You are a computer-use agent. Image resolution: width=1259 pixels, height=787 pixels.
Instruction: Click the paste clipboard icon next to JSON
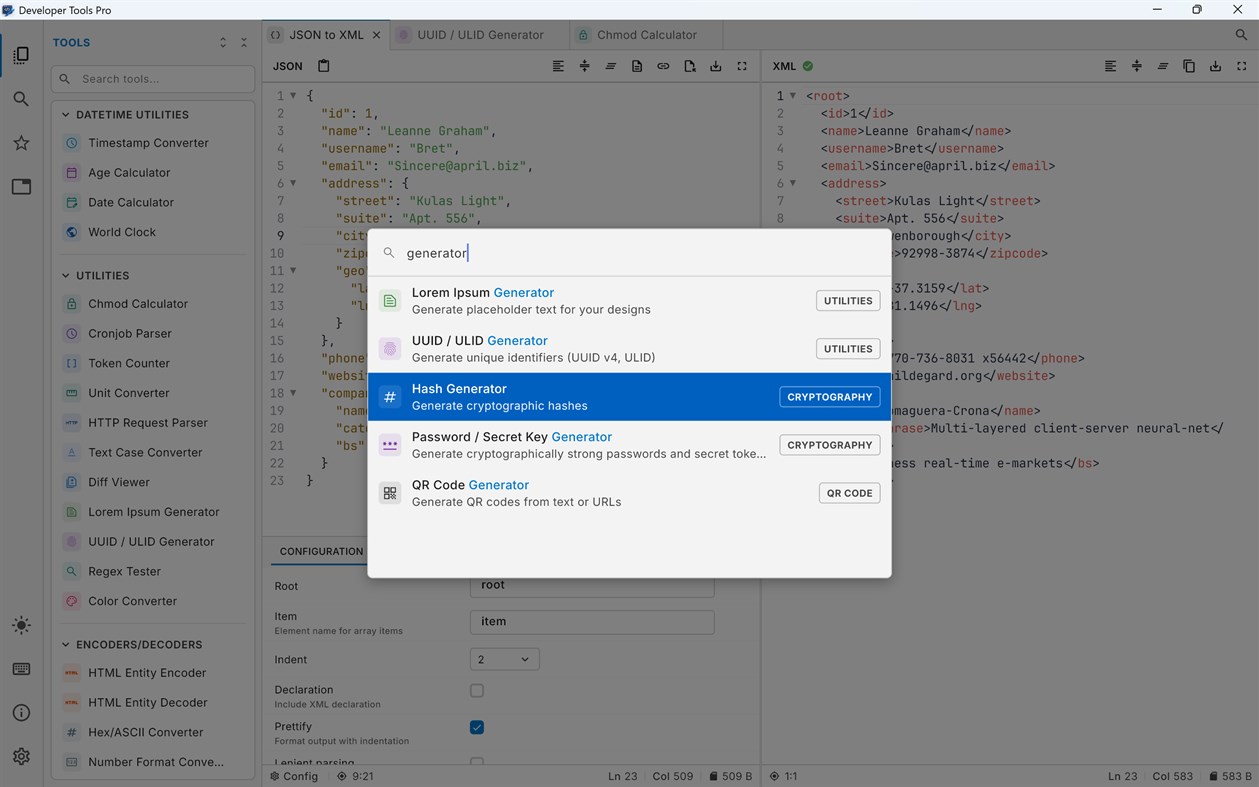(x=323, y=66)
